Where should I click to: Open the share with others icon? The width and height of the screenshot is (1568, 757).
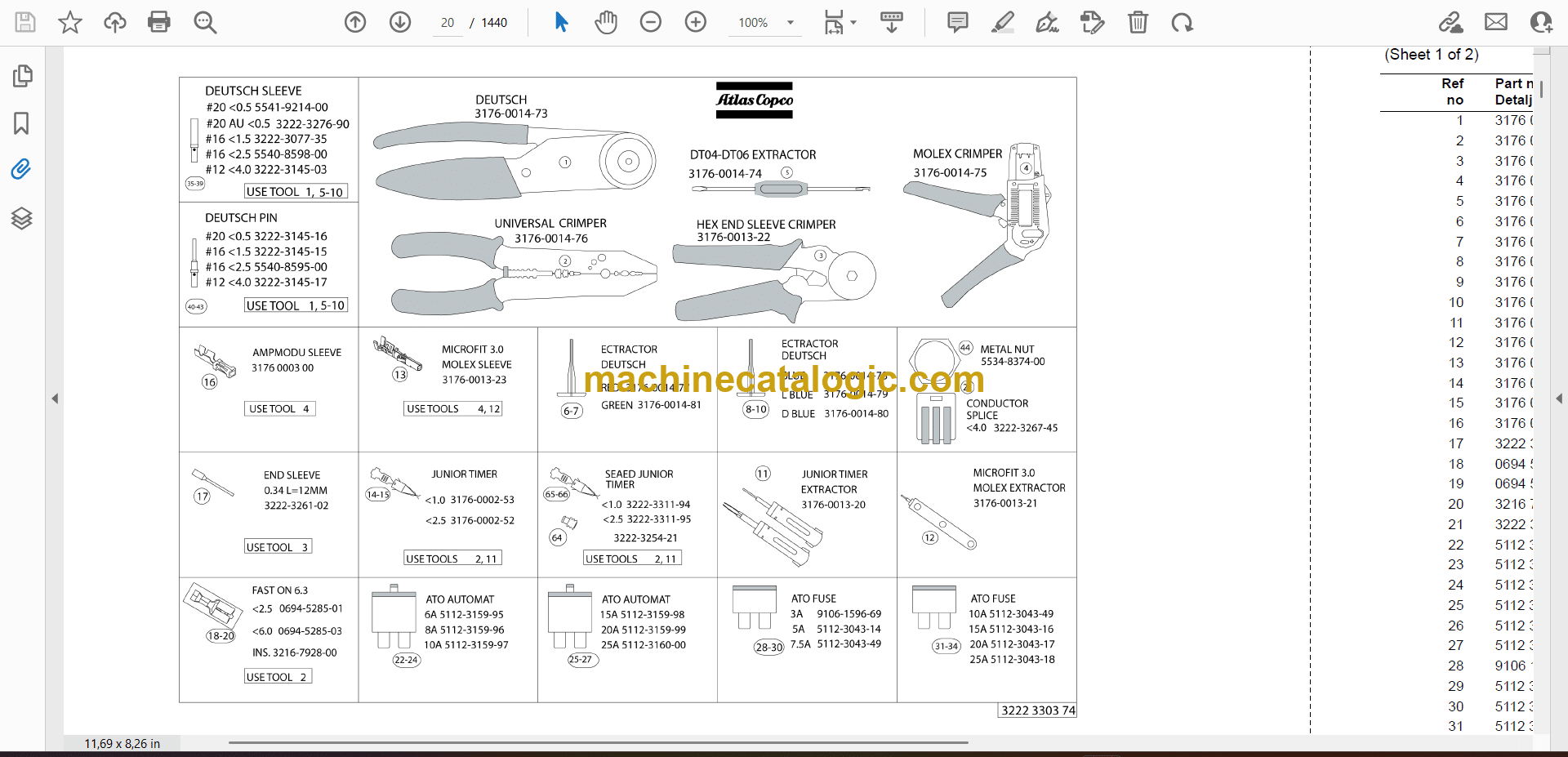pyautogui.click(x=1541, y=22)
